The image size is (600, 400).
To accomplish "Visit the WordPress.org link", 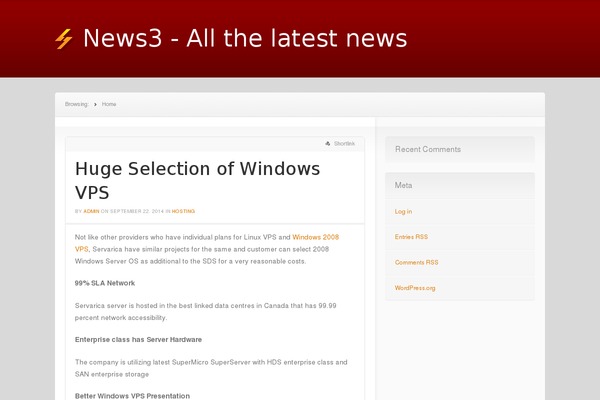I will tap(415, 288).
